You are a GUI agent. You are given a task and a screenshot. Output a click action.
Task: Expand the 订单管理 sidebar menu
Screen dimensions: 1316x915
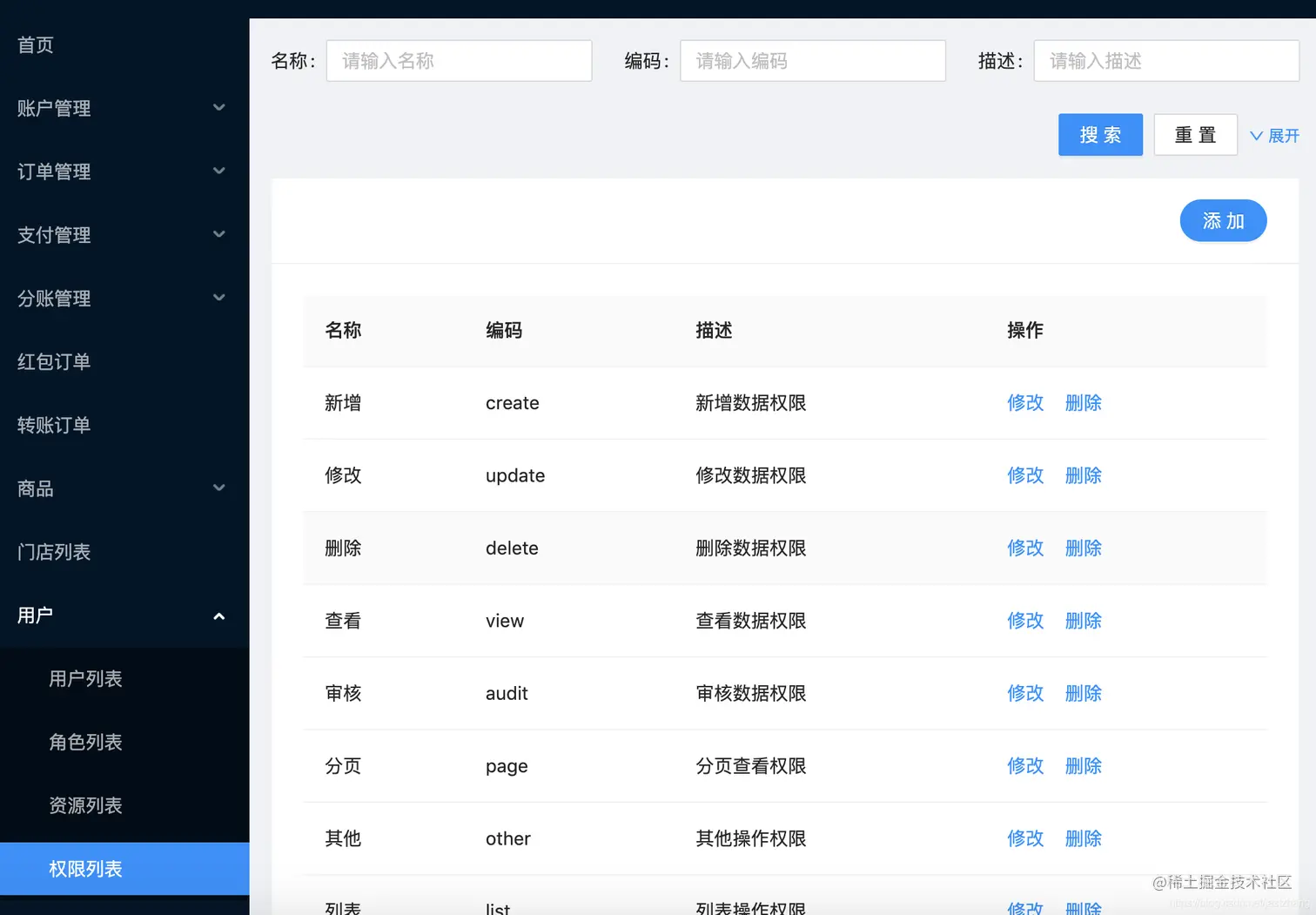(x=122, y=172)
